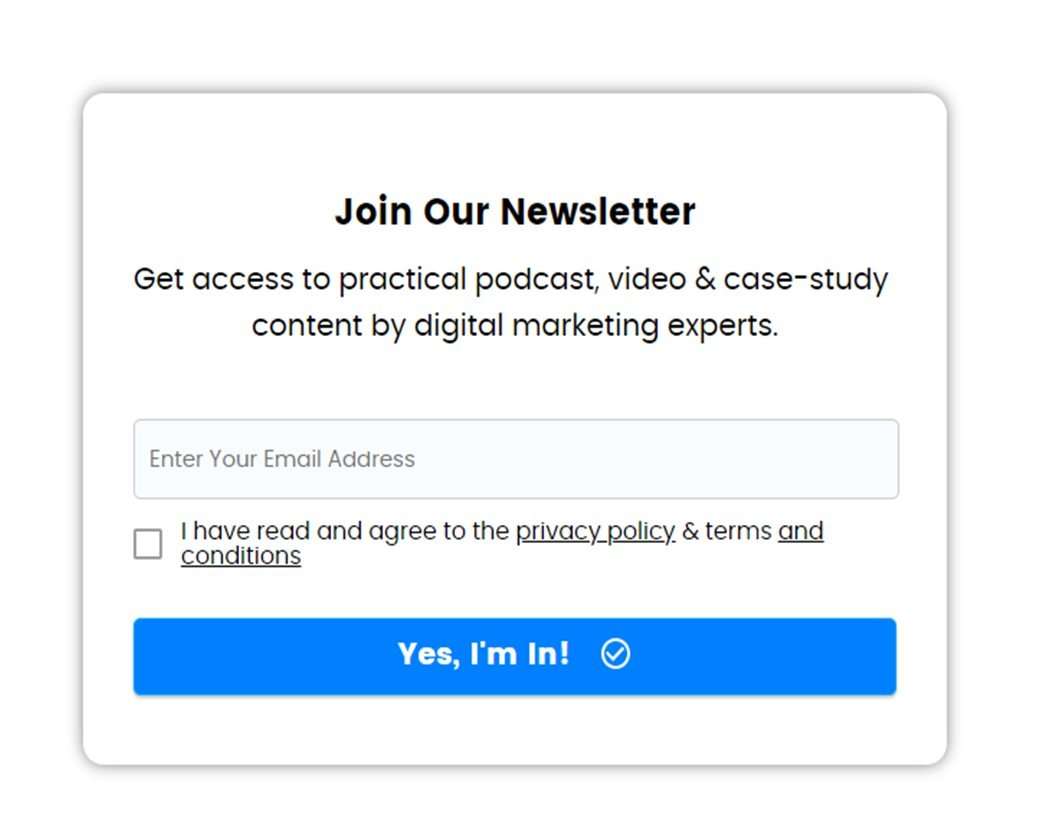The height and width of the screenshot is (816, 1040).
Task: Click the 'content by digital marketing experts' line
Action: click(x=515, y=326)
